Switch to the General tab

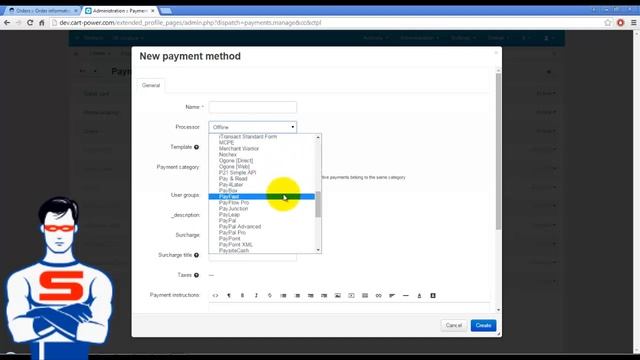coord(151,85)
